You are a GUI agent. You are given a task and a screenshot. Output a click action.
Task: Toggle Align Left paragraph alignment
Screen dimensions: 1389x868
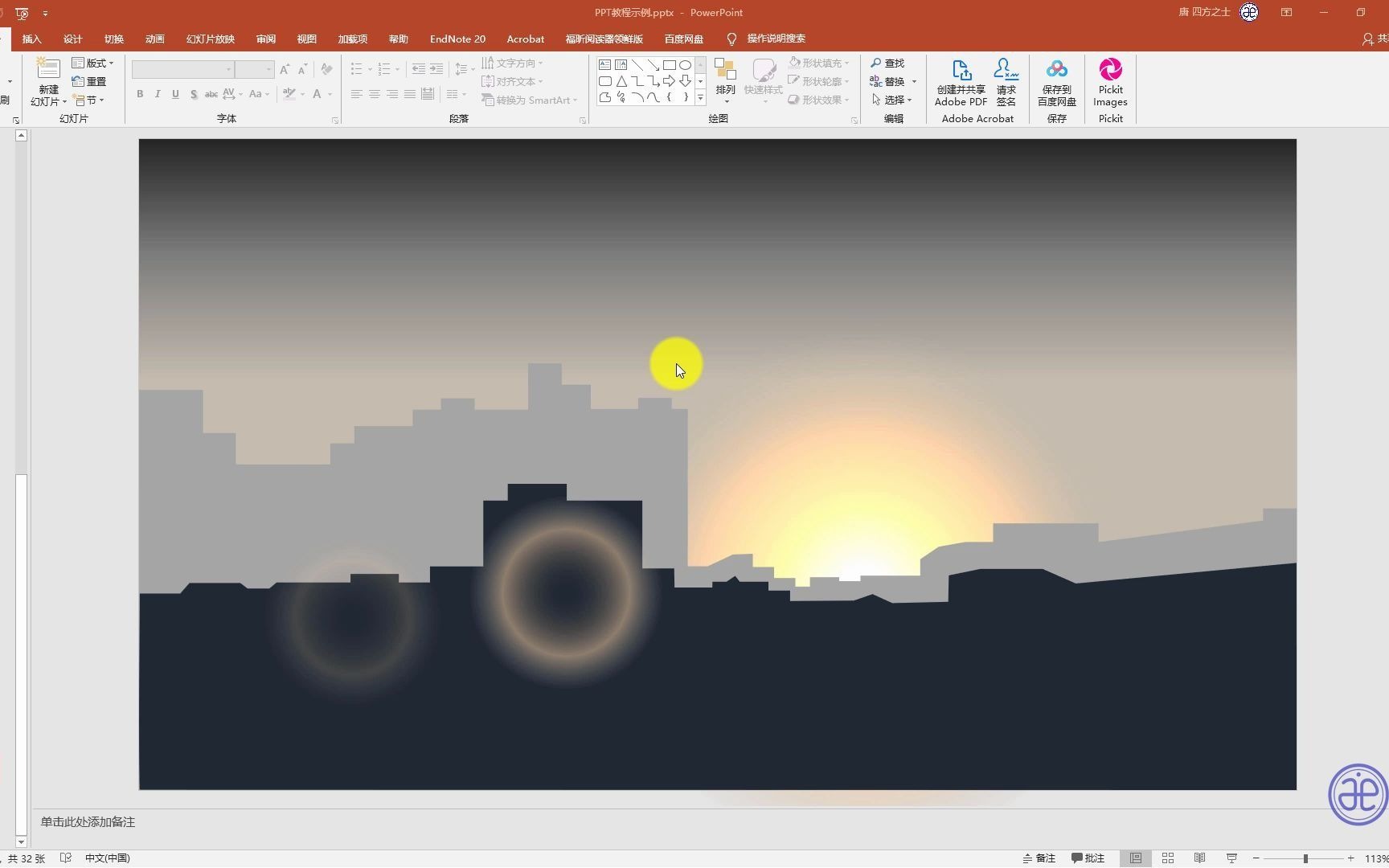point(356,94)
